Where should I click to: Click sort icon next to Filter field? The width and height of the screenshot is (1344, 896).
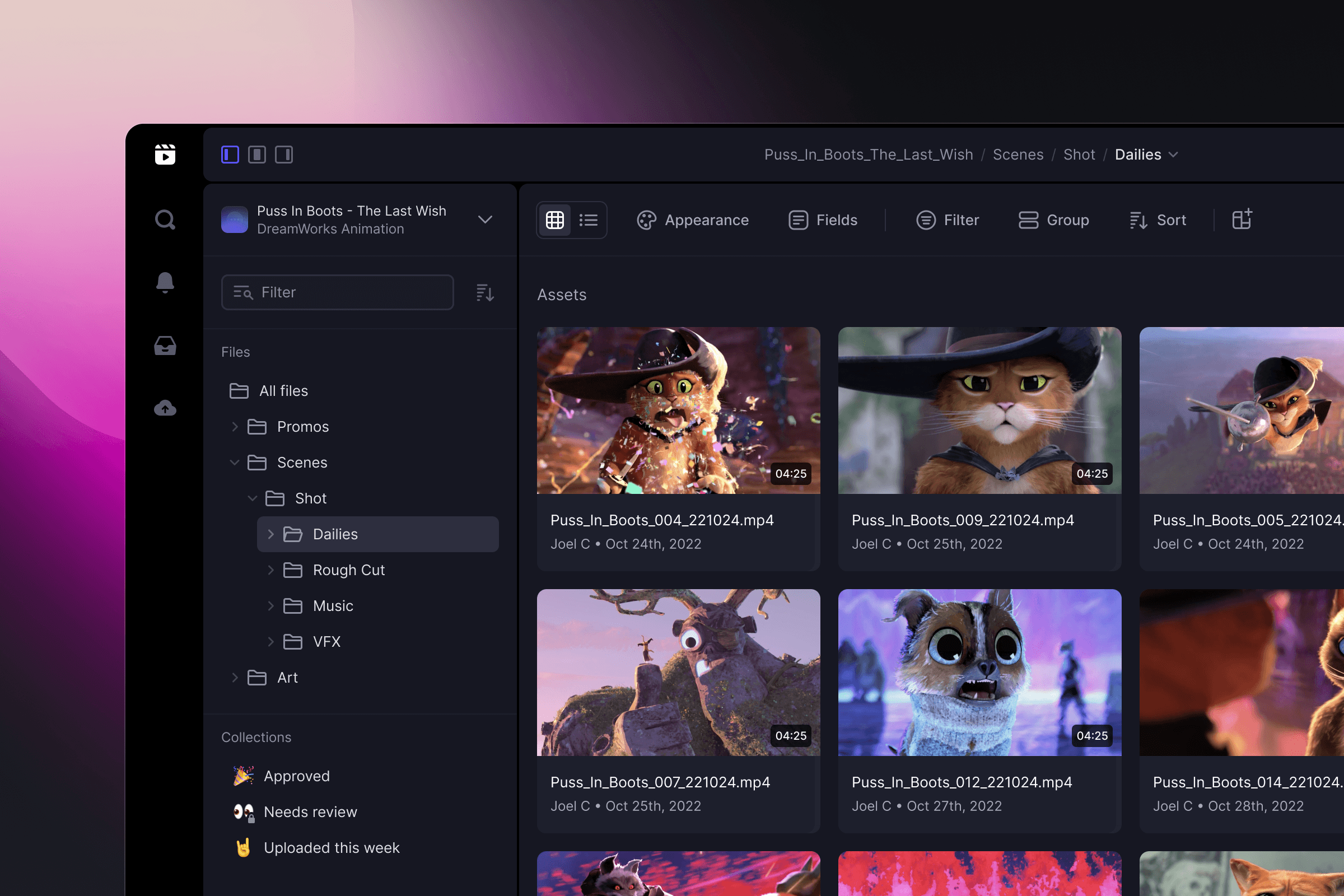point(484,292)
